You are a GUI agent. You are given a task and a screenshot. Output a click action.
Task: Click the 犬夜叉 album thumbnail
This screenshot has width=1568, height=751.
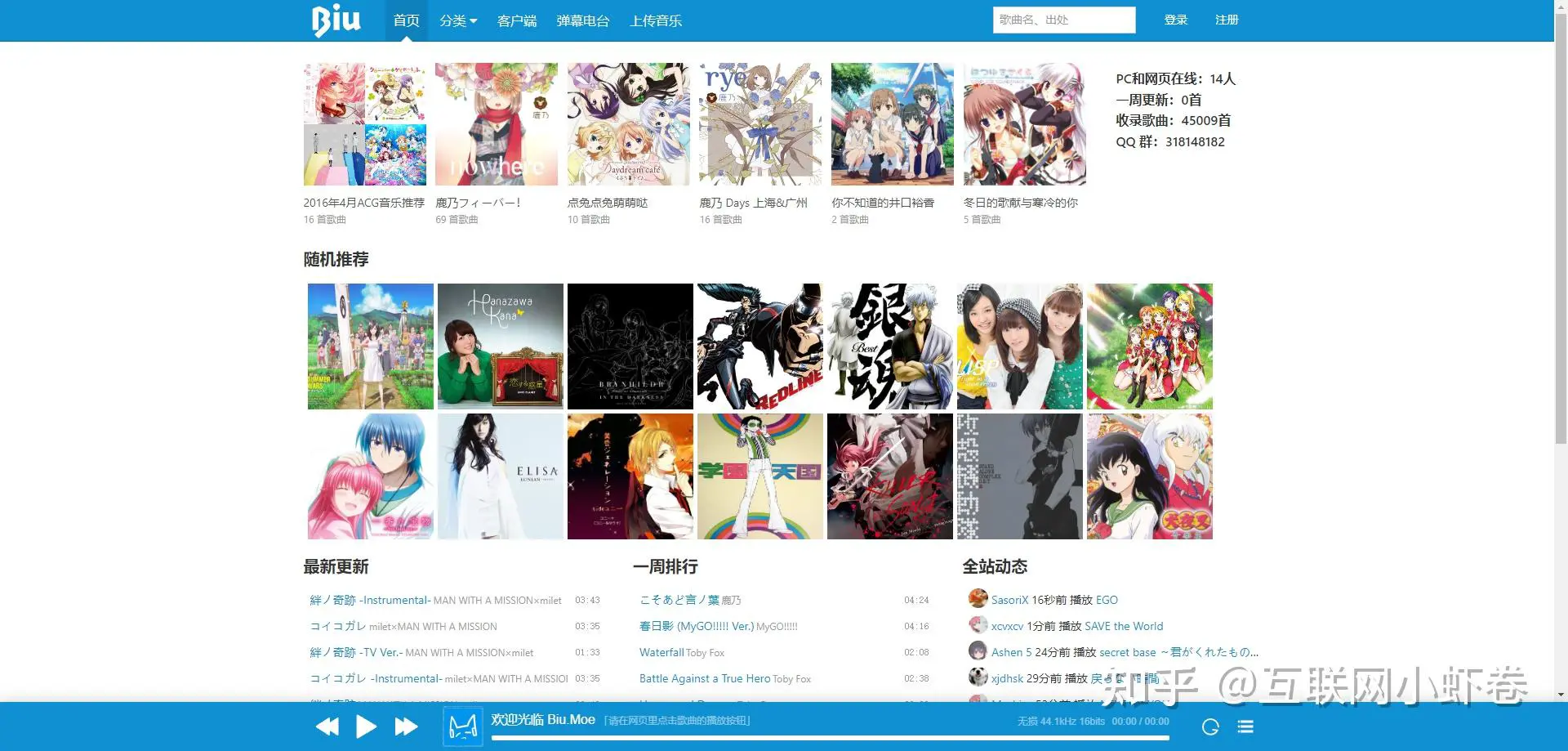[x=1150, y=476]
